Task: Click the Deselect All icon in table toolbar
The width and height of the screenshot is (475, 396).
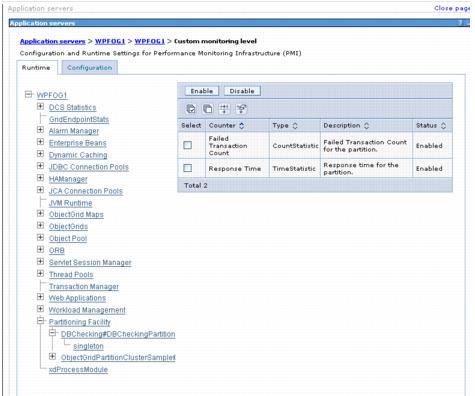Action: click(x=208, y=109)
